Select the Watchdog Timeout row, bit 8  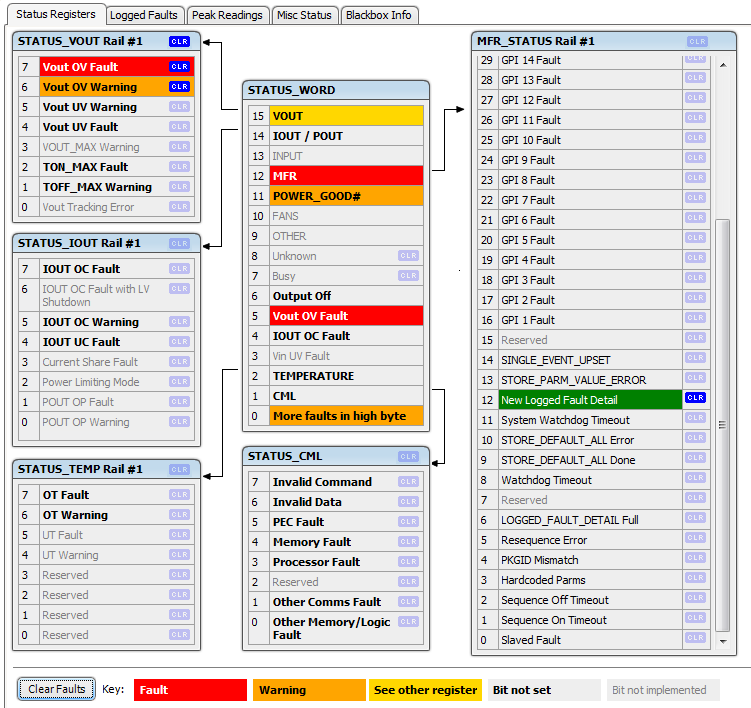(x=594, y=480)
